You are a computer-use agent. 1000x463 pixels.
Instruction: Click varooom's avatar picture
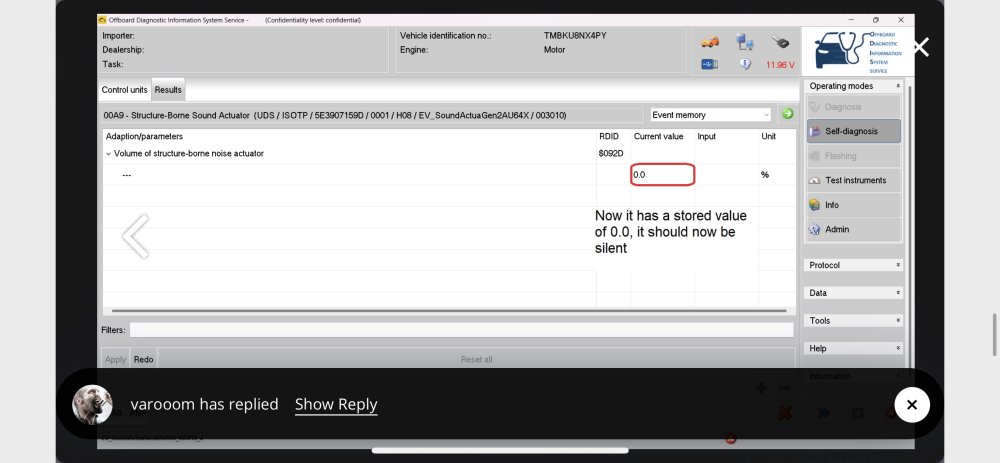[92, 404]
